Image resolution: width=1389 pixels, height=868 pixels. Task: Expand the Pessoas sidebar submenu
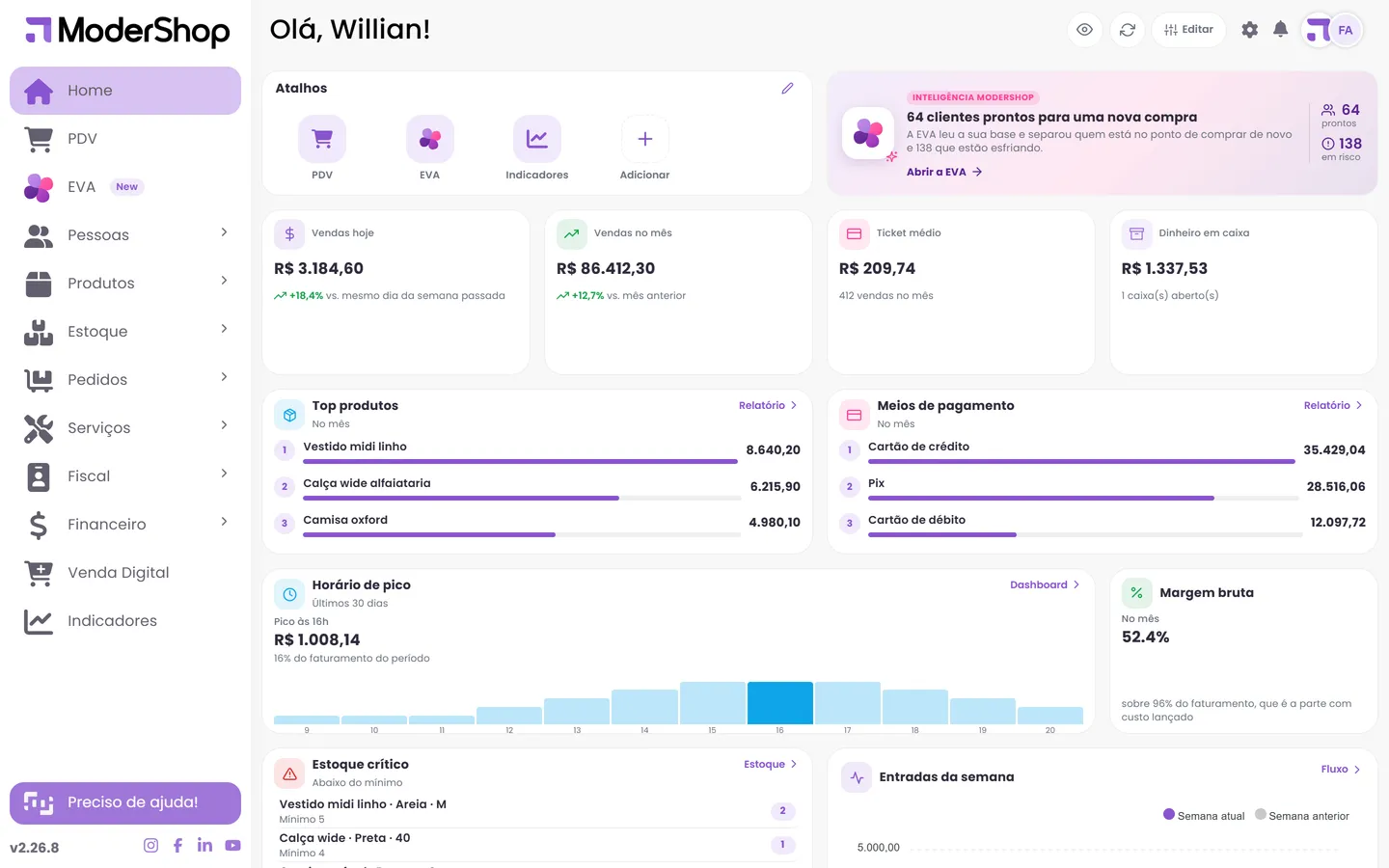[125, 235]
